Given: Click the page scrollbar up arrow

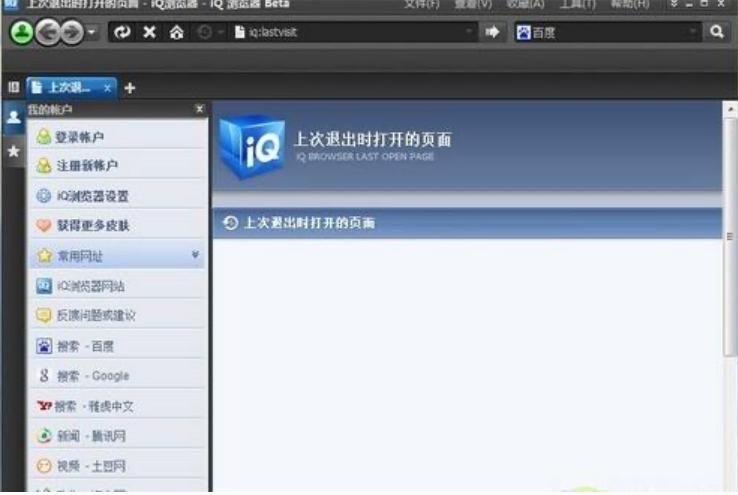Looking at the screenshot, I should tap(730, 109).
